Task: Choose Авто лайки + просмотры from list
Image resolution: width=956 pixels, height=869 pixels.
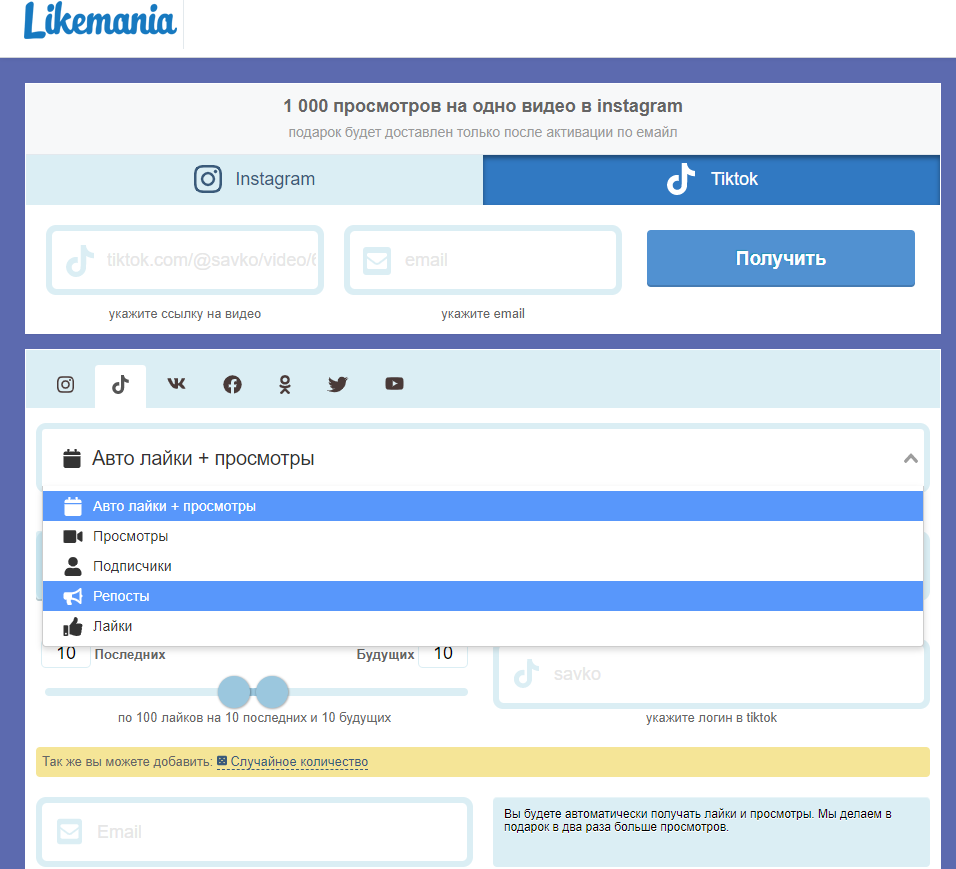Action: 483,506
